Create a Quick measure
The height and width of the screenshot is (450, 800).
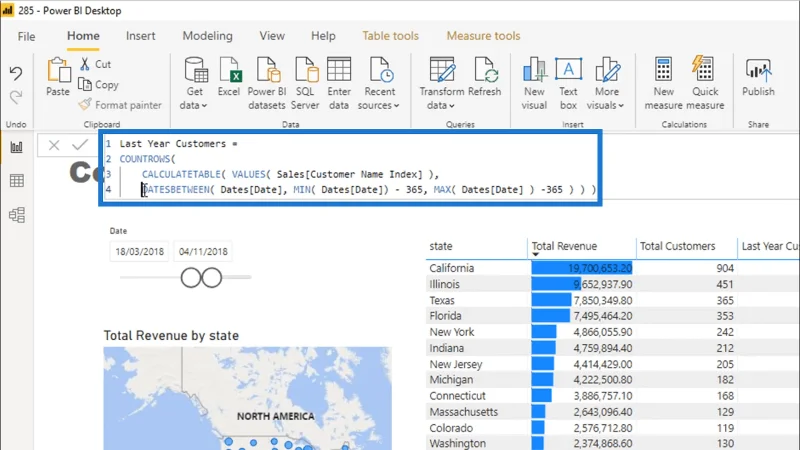point(705,83)
